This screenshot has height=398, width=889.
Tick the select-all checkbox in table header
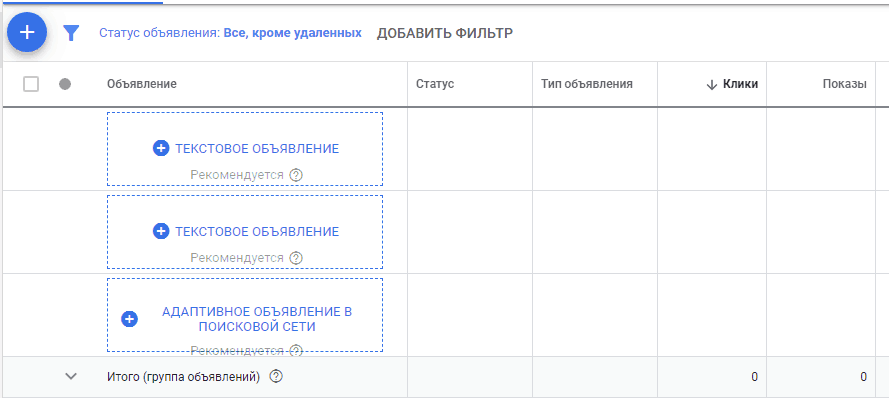point(31,84)
